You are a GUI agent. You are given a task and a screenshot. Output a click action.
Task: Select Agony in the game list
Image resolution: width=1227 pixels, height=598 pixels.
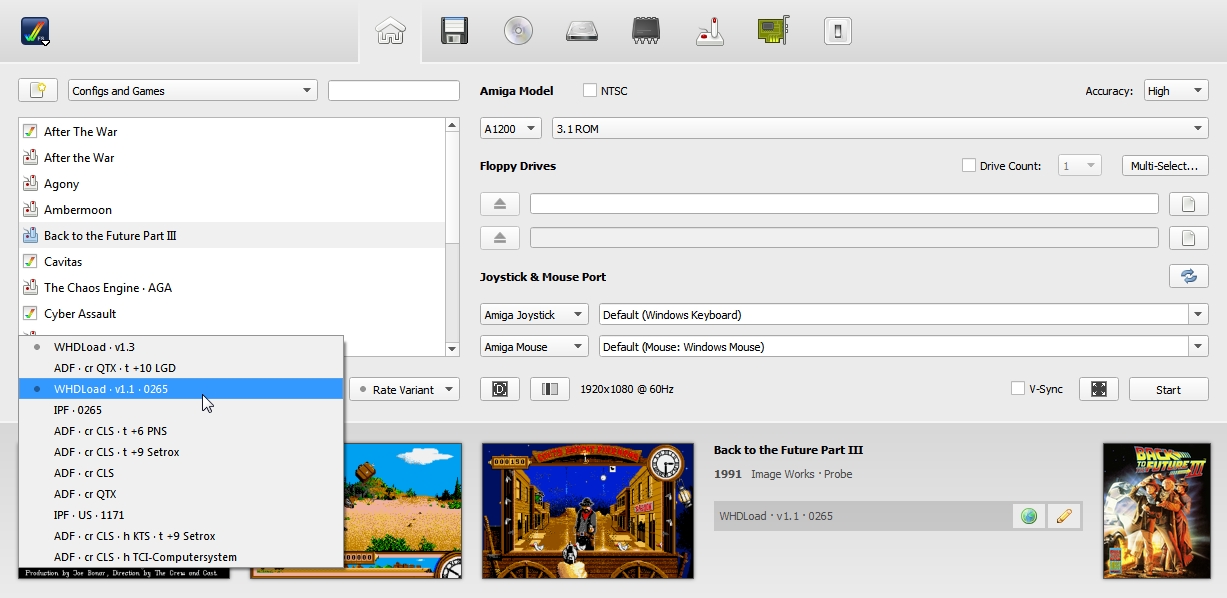[x=231, y=183]
